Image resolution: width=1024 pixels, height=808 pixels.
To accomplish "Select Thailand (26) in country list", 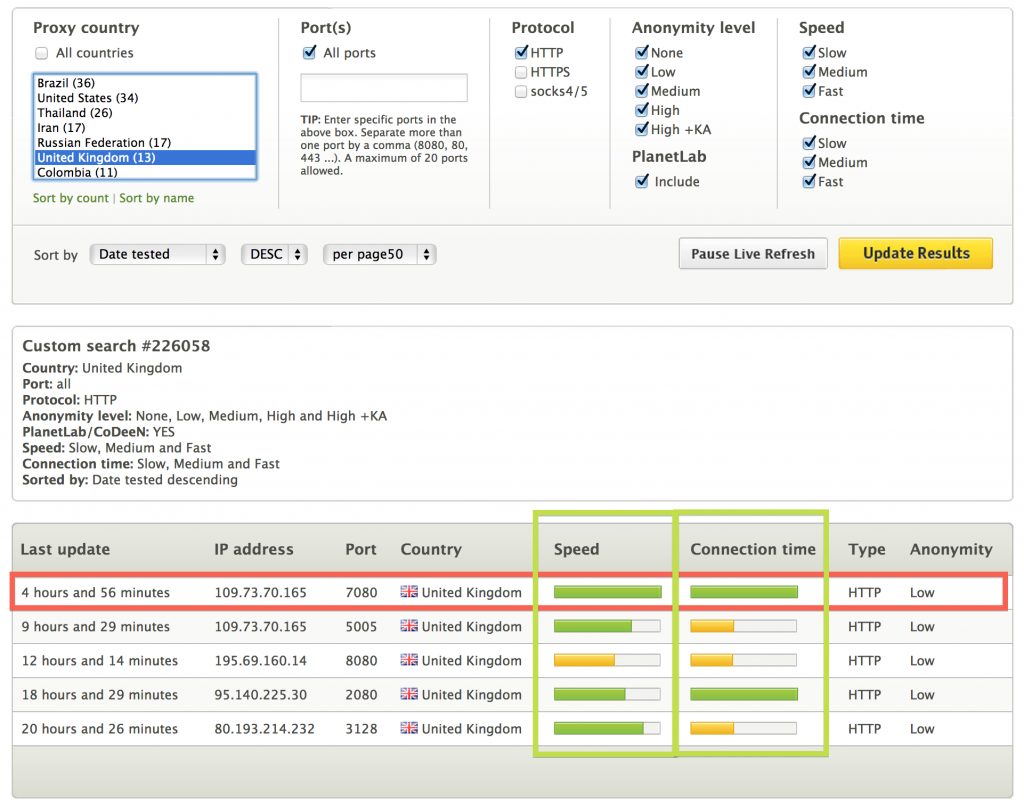I will coord(145,113).
